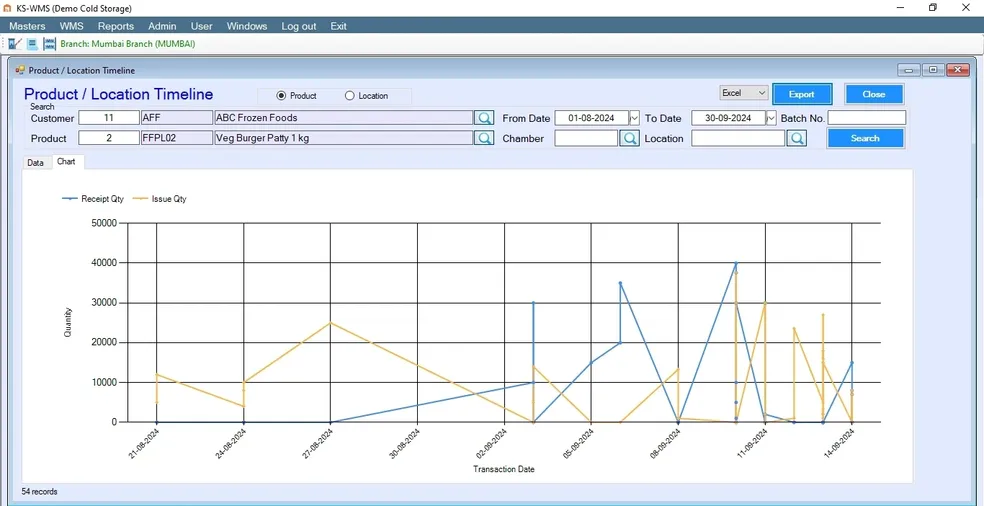Image resolution: width=984 pixels, height=506 pixels.
Task: Expand the From Date calendar dropdown
Action: tap(634, 118)
